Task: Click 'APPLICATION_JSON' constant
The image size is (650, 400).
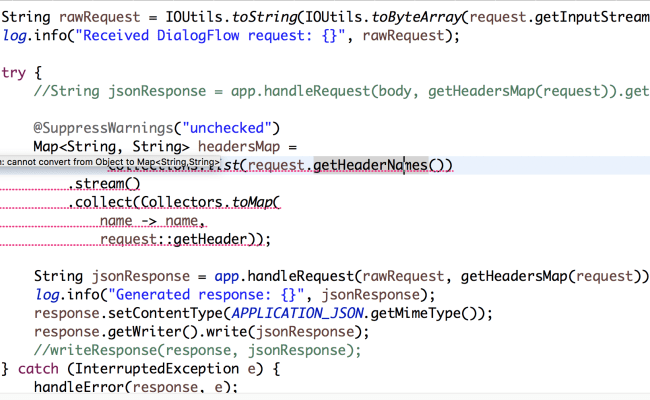Action: [298, 313]
